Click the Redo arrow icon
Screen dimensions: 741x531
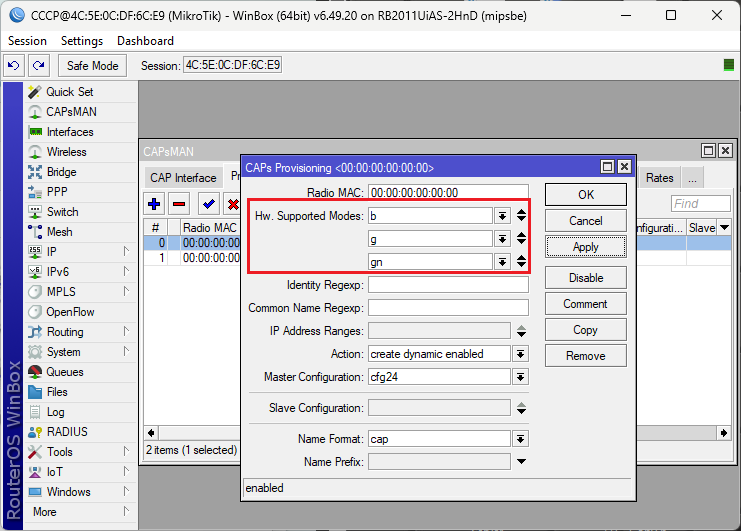coord(39,65)
